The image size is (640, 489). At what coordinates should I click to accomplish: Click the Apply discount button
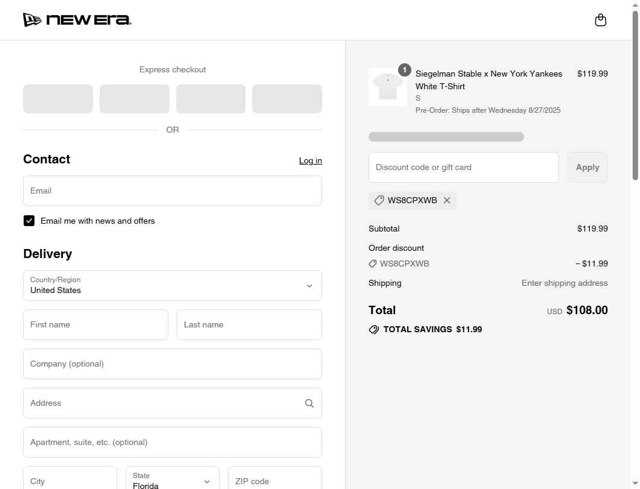tap(587, 167)
